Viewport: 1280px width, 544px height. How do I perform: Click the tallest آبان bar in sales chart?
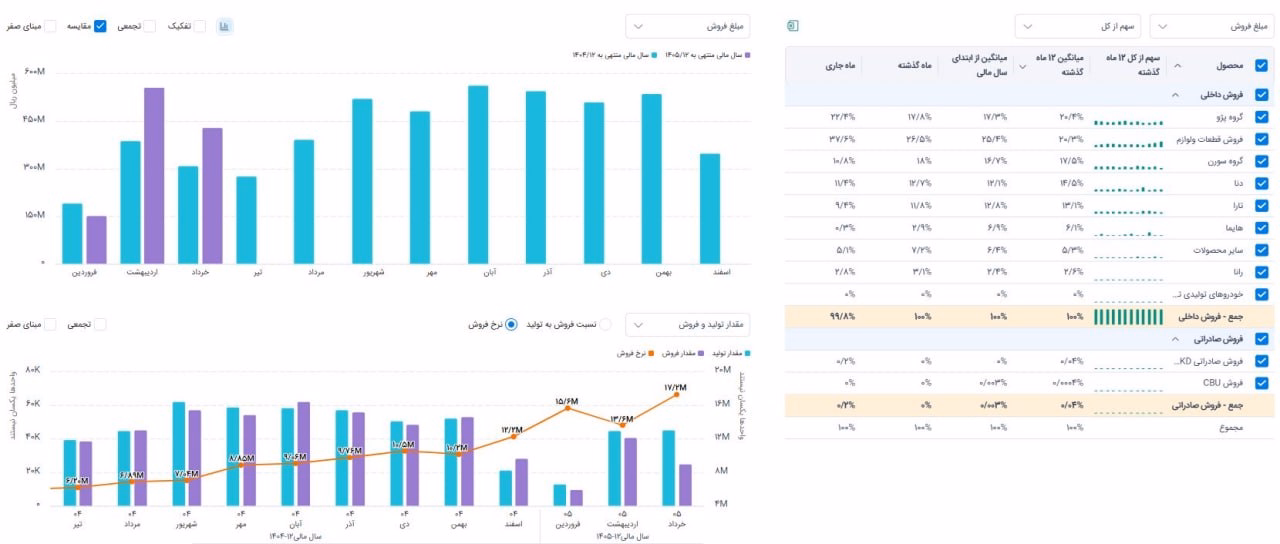tap(478, 174)
